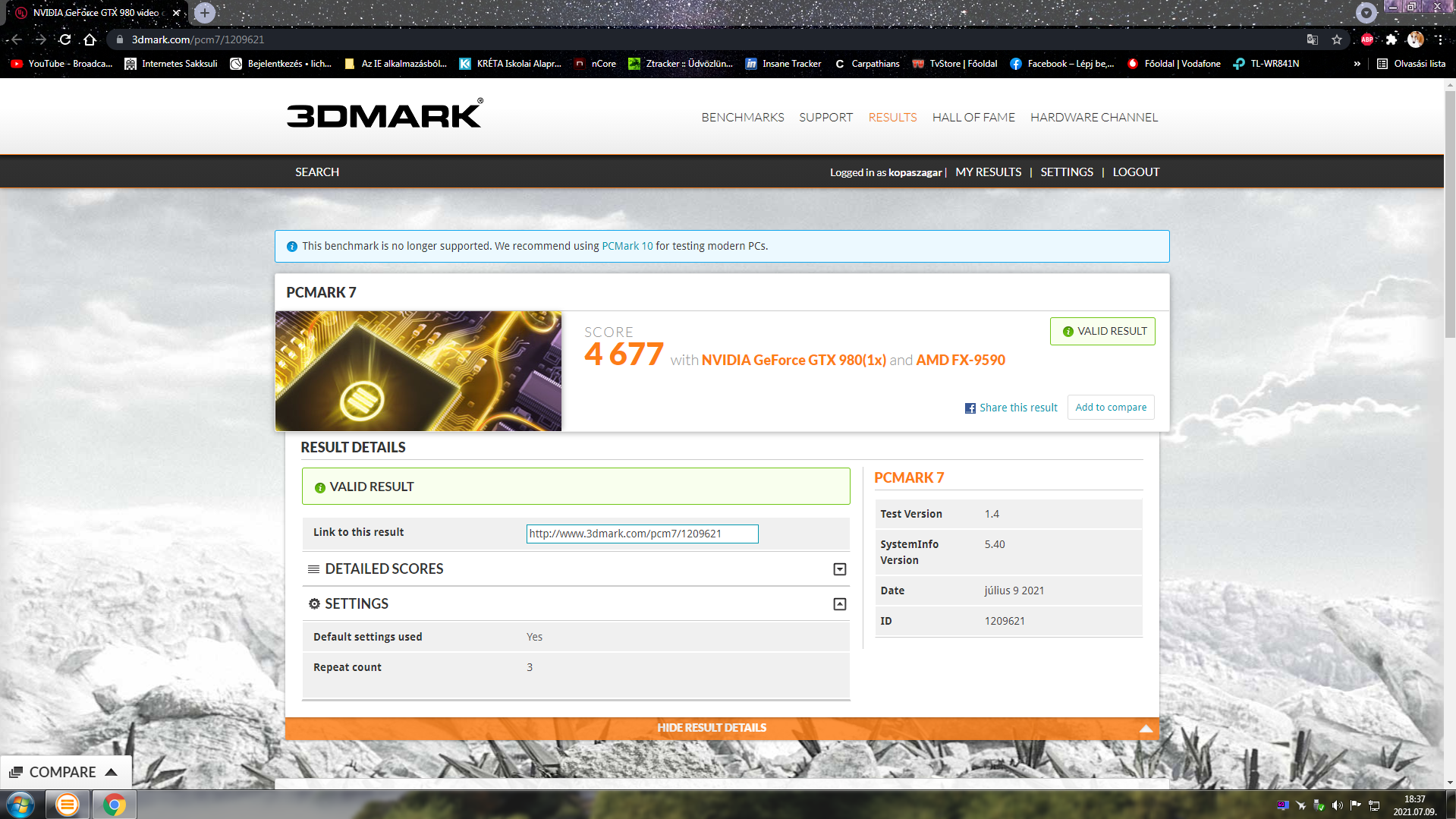Open the orange app in taskbar
This screenshot has width=1456, height=819.
pos(67,805)
